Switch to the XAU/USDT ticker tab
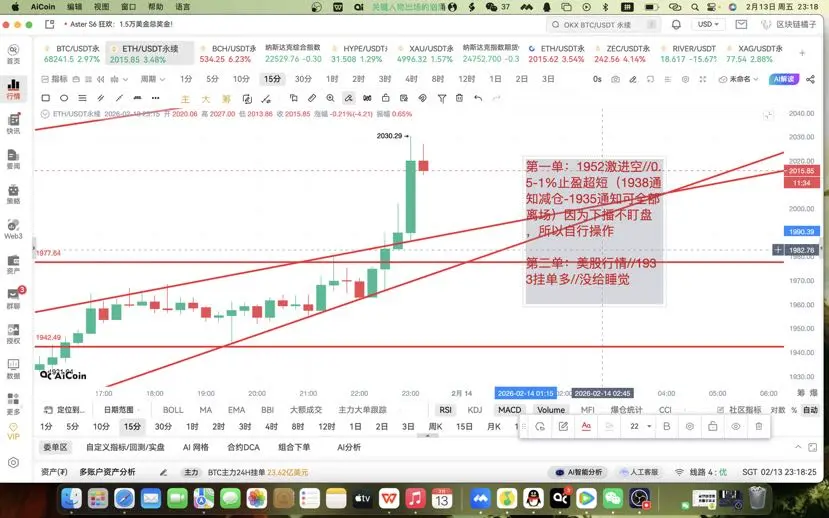This screenshot has width=829, height=518. tap(426, 53)
